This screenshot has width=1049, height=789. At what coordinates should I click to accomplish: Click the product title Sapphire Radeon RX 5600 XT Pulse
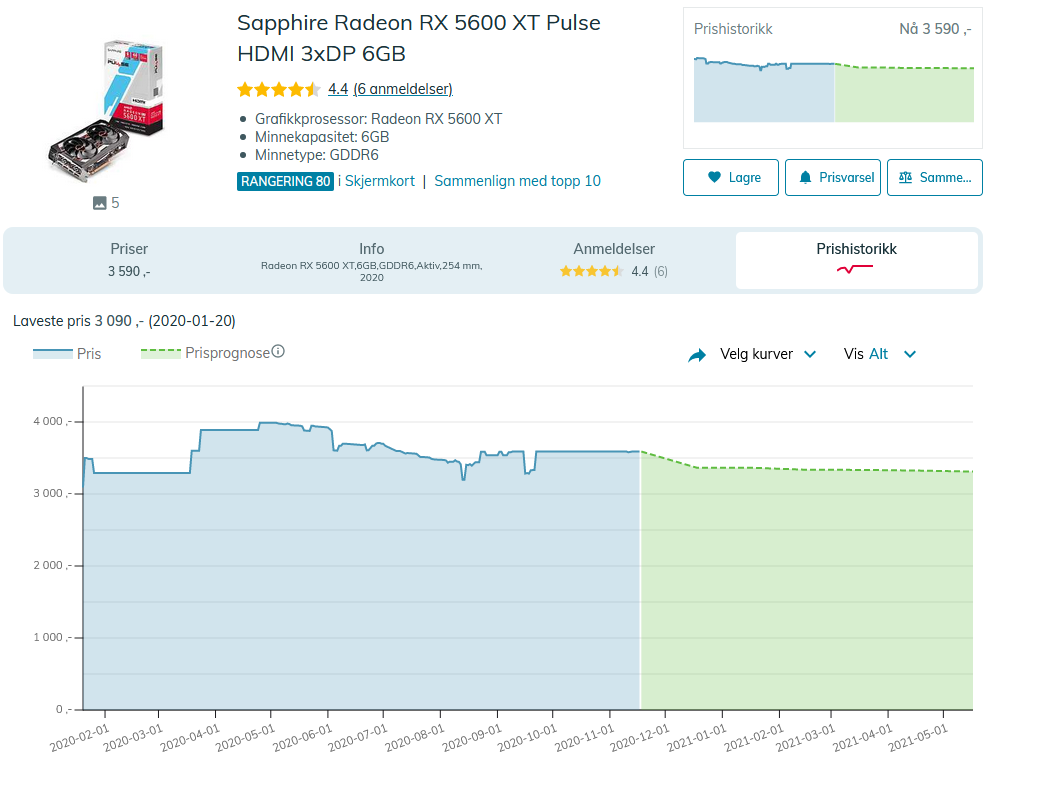(419, 38)
